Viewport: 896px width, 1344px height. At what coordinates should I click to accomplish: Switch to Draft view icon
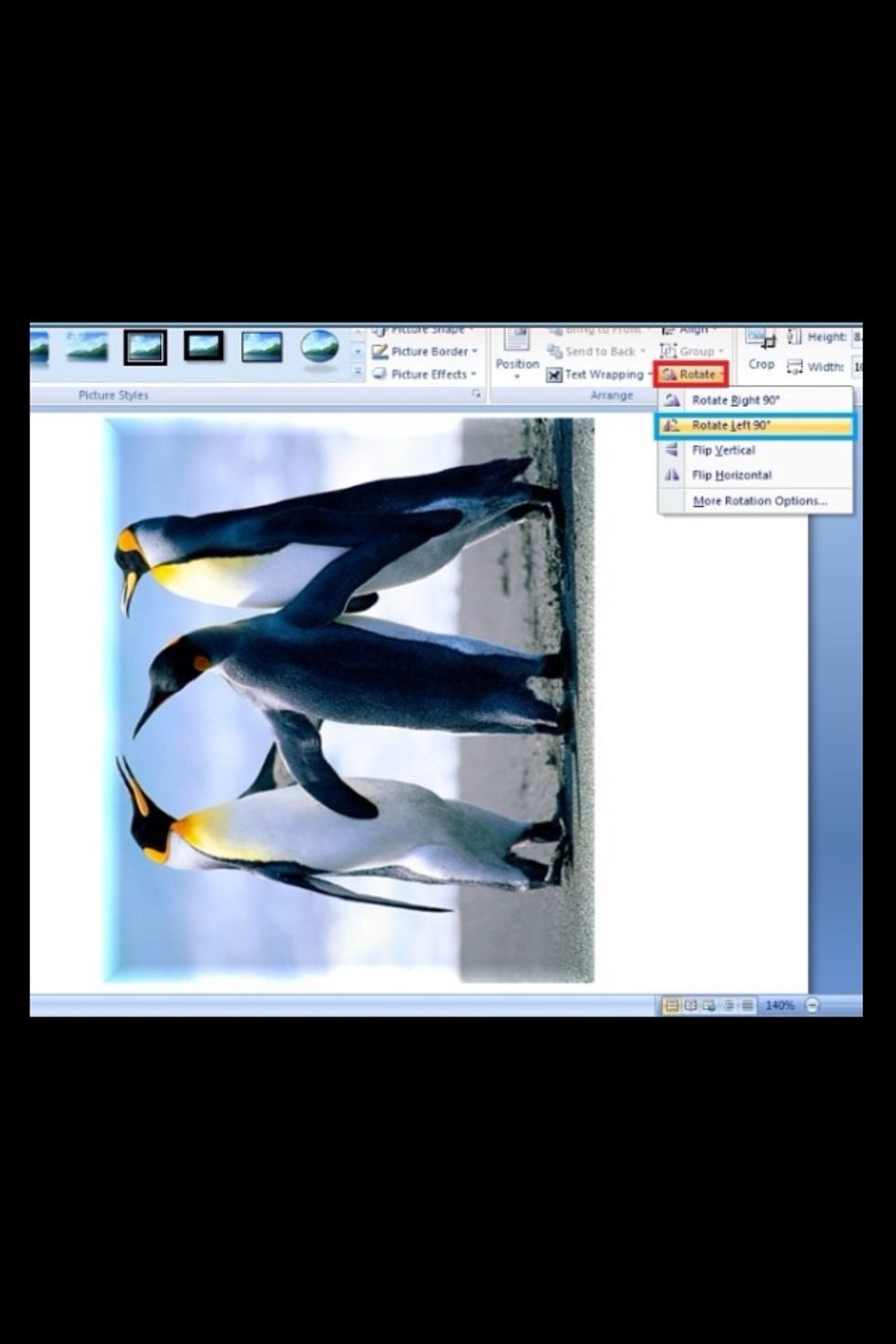(x=747, y=1005)
